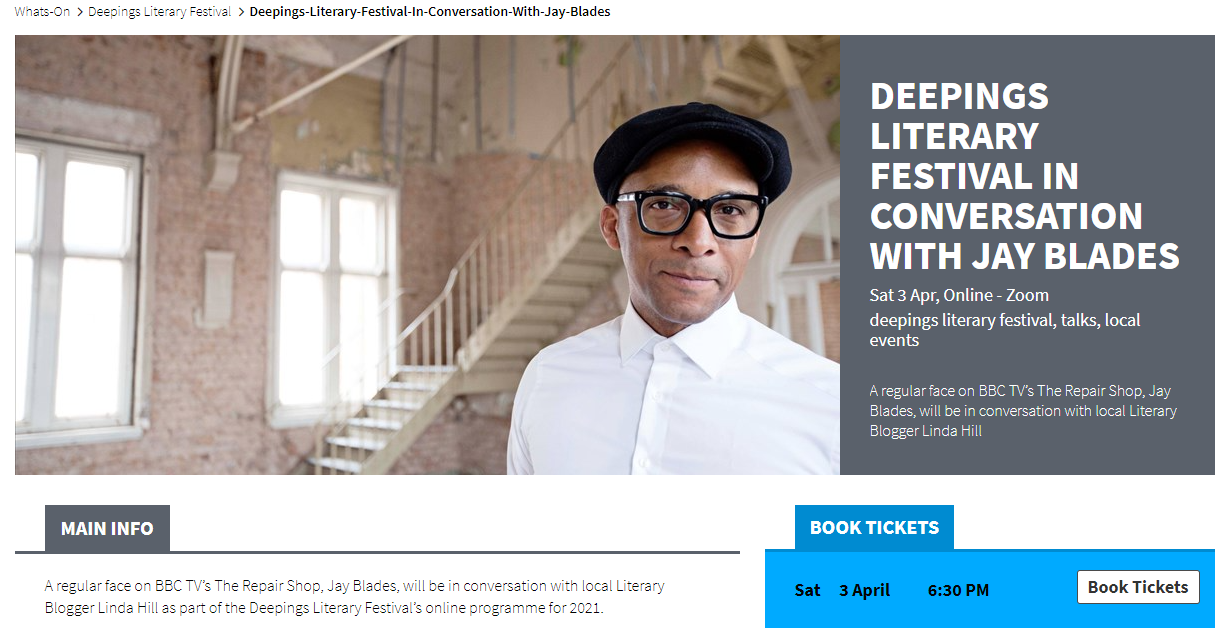Click the black cap in the photo

(690, 148)
